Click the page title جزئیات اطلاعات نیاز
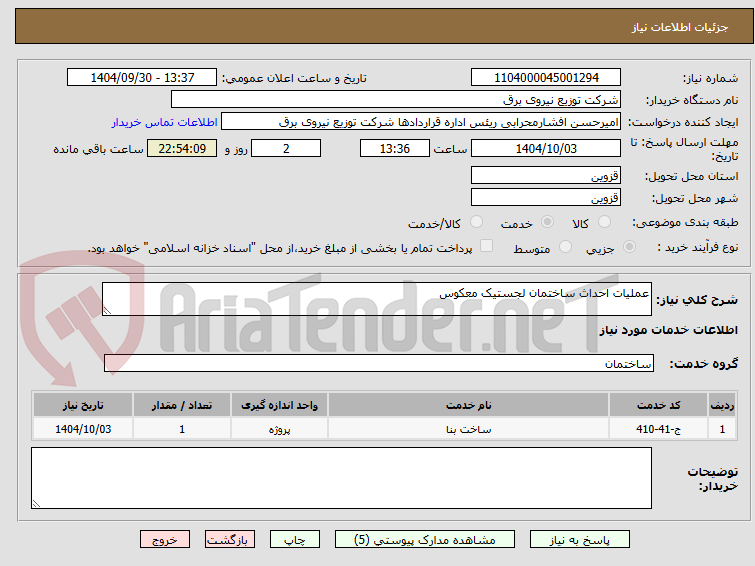 pyautogui.click(x=679, y=27)
